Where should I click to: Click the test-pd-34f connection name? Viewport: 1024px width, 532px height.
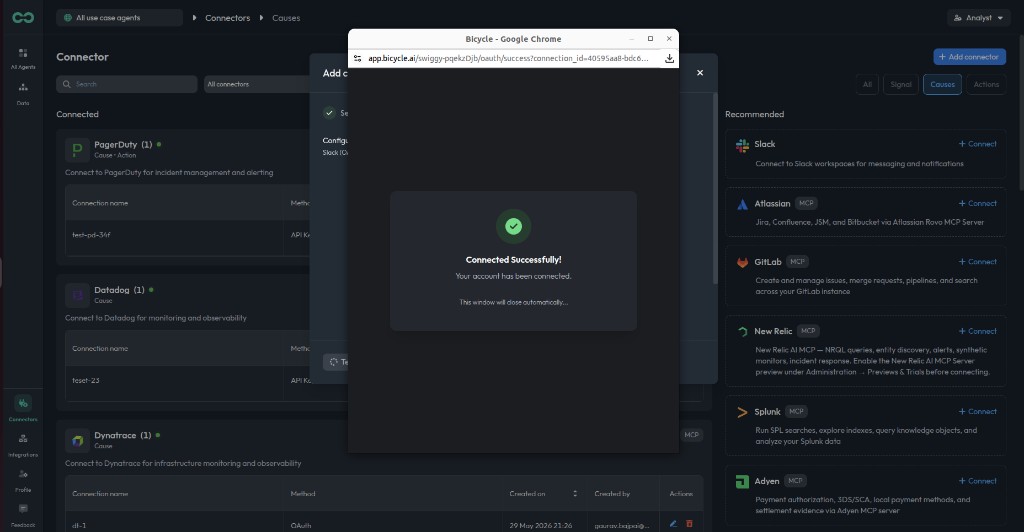coord(91,234)
